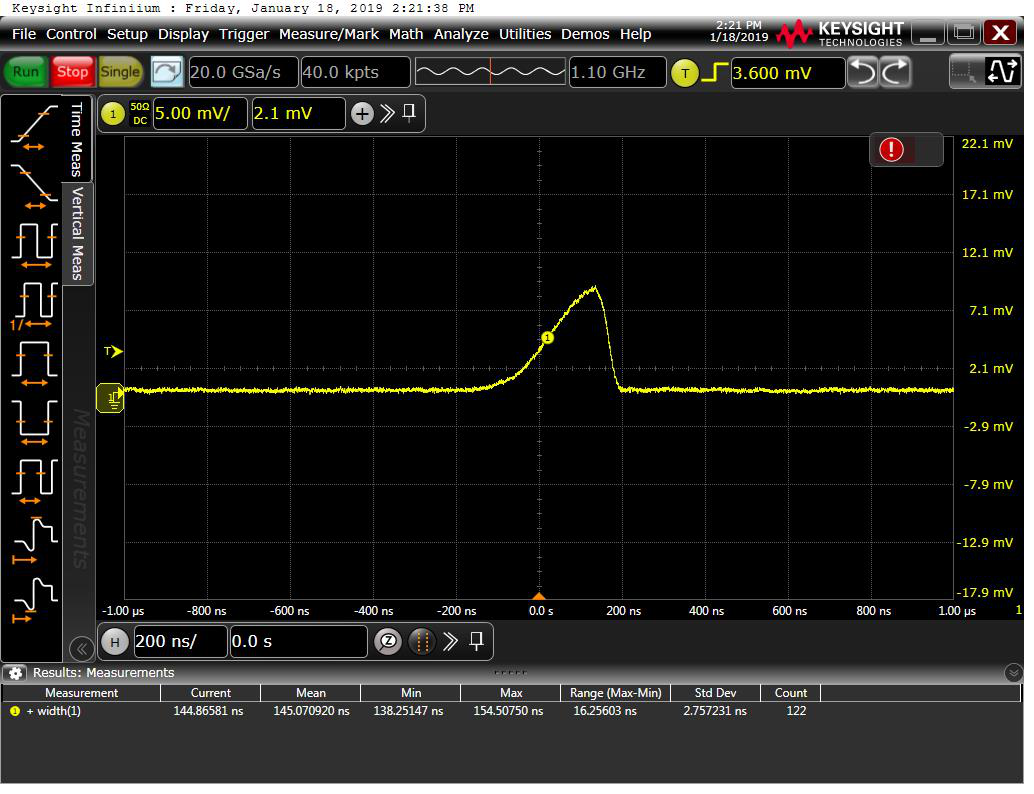Pin the horizontal settings toolbar
The image size is (1034, 794).
click(x=476, y=641)
